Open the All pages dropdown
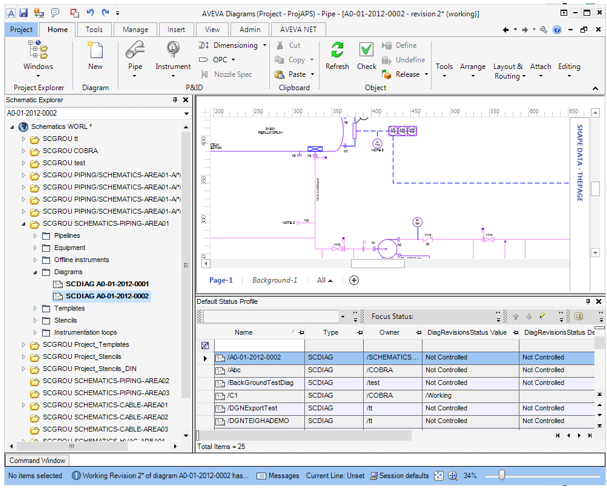The width and height of the screenshot is (607, 489). [x=324, y=280]
